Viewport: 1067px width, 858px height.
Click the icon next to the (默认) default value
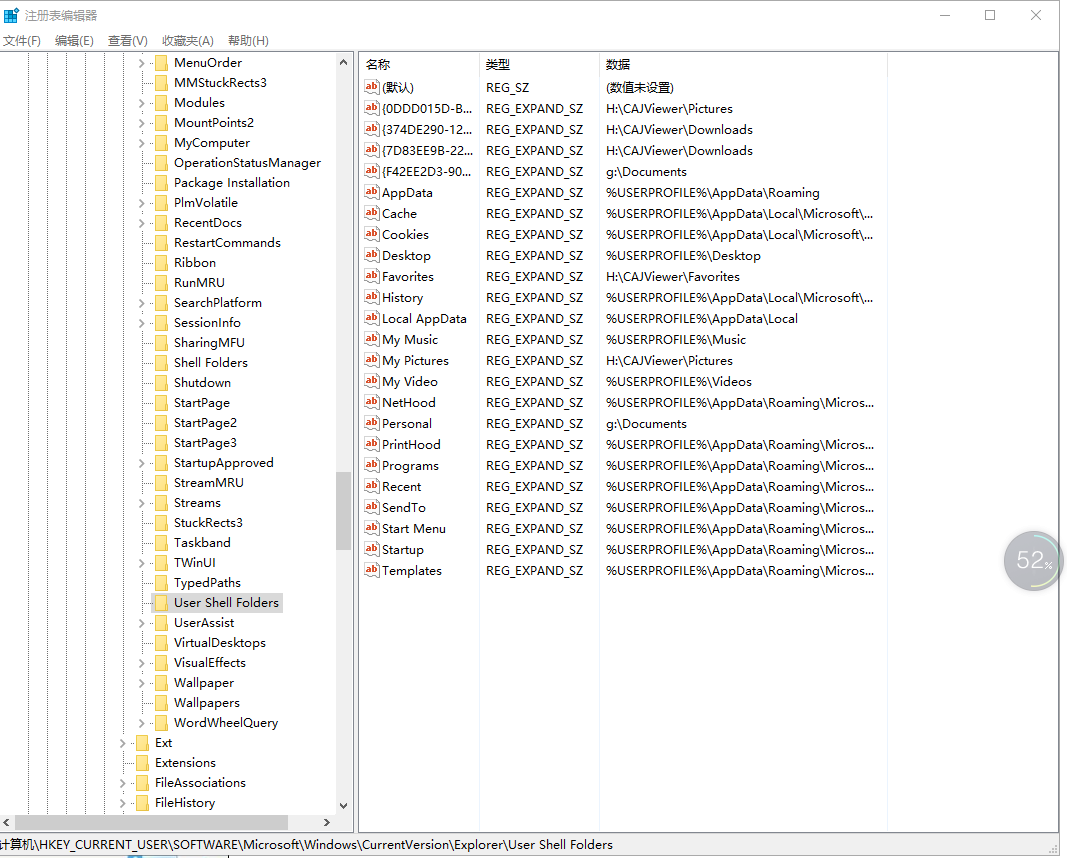pyautogui.click(x=372, y=87)
